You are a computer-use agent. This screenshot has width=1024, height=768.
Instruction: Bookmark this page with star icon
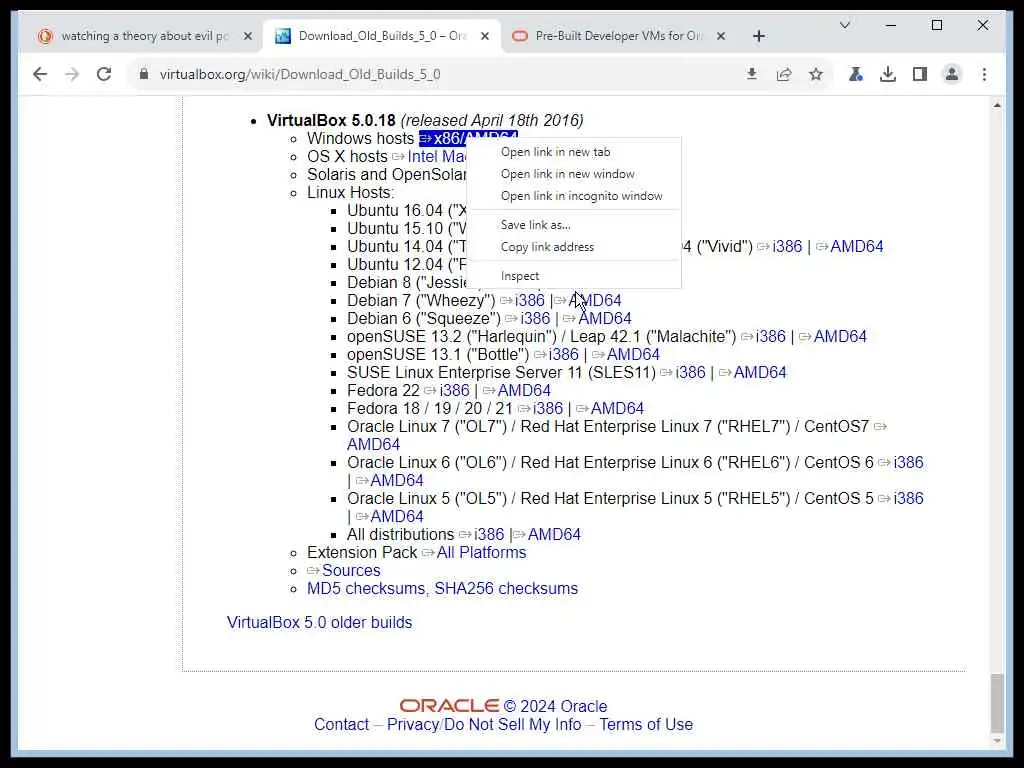pyautogui.click(x=816, y=74)
